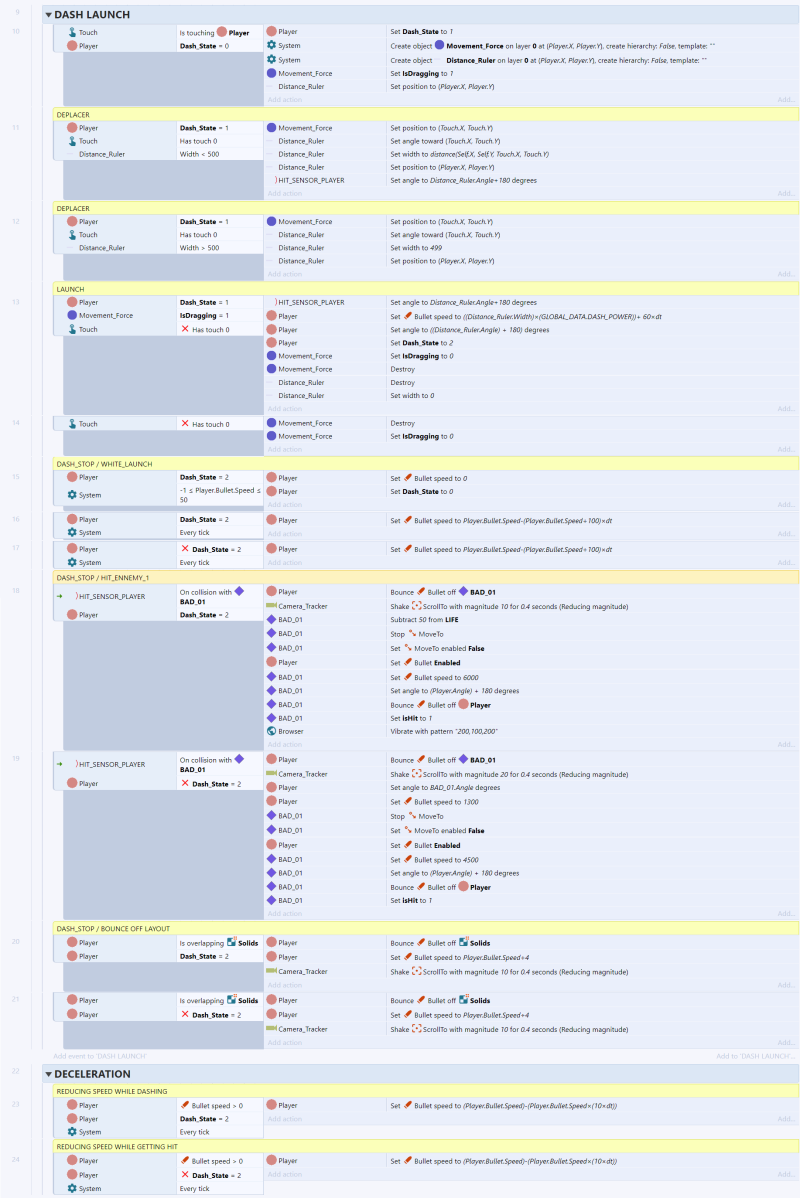Select BAD_01 icon on 'Set Bullet speed to 4500'

point(271,860)
